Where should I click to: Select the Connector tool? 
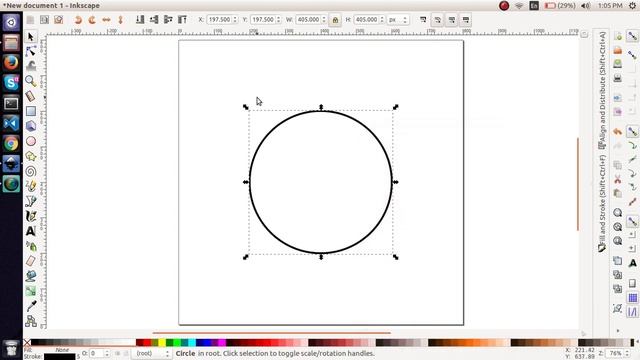31,321
